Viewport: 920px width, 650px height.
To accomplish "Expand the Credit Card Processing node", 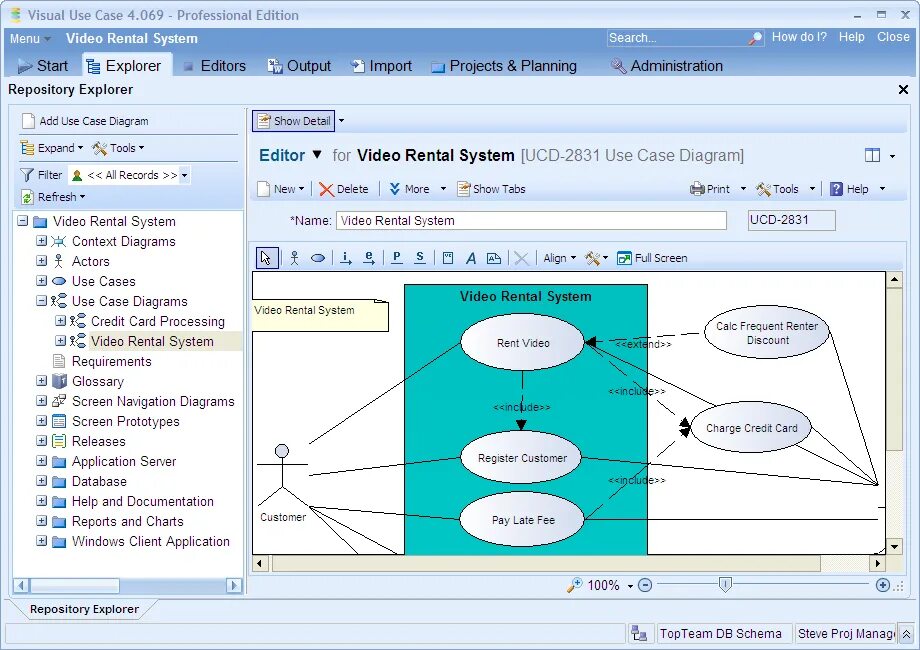I will [60, 320].
